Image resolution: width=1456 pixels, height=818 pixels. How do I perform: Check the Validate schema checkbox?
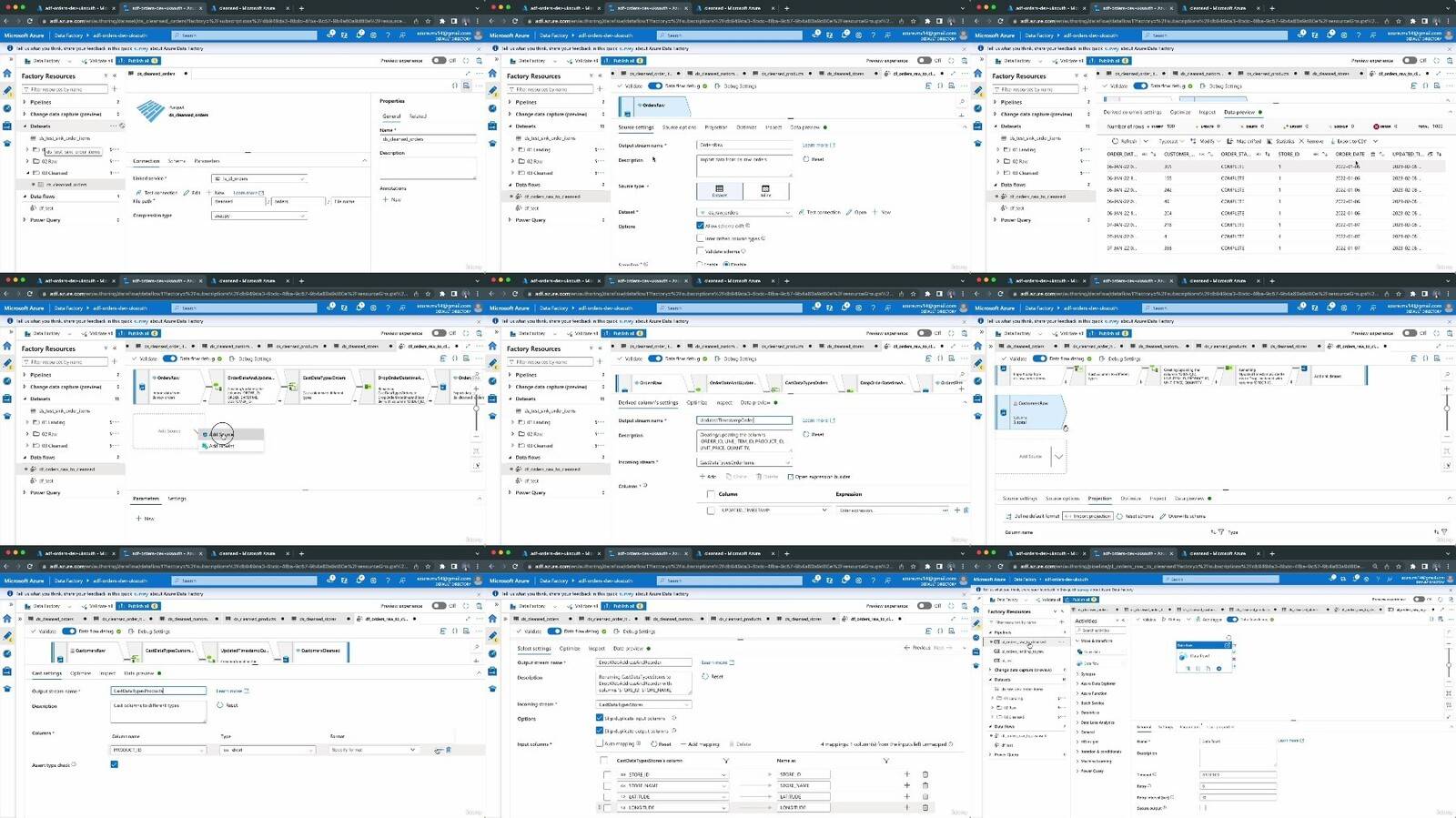(700, 251)
